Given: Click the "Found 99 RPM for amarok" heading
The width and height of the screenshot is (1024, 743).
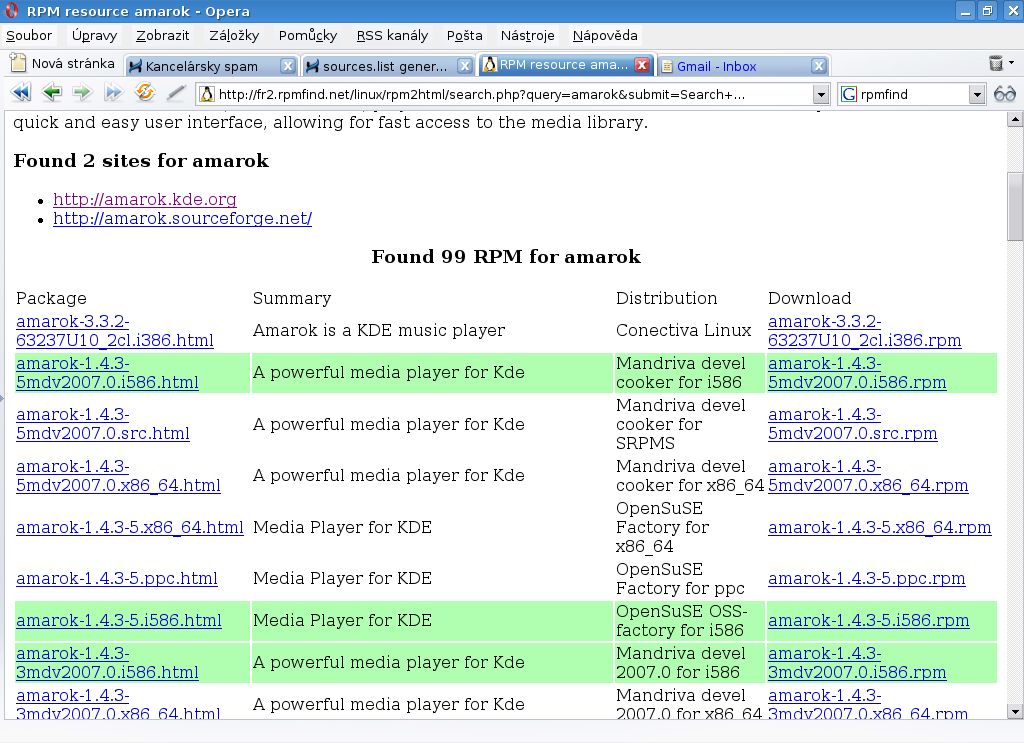Looking at the screenshot, I should coord(506,257).
